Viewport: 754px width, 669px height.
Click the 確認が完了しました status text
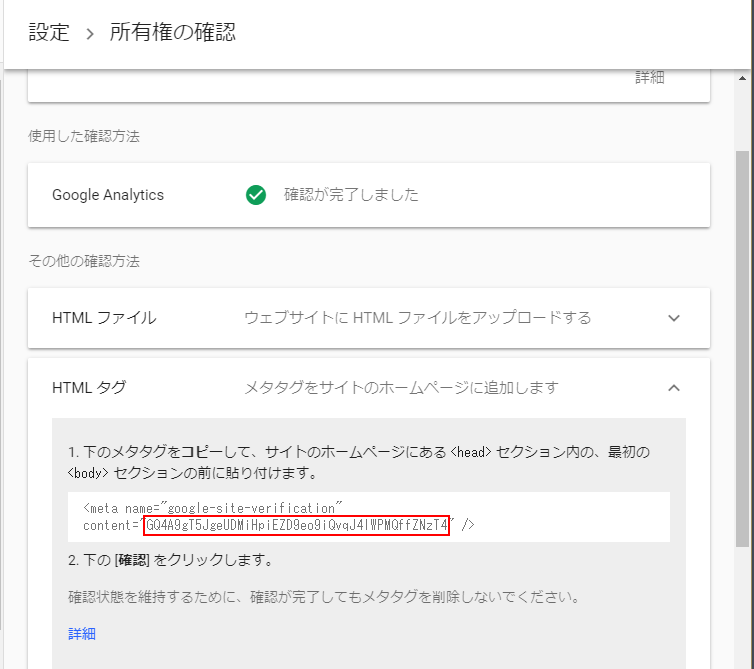click(351, 195)
